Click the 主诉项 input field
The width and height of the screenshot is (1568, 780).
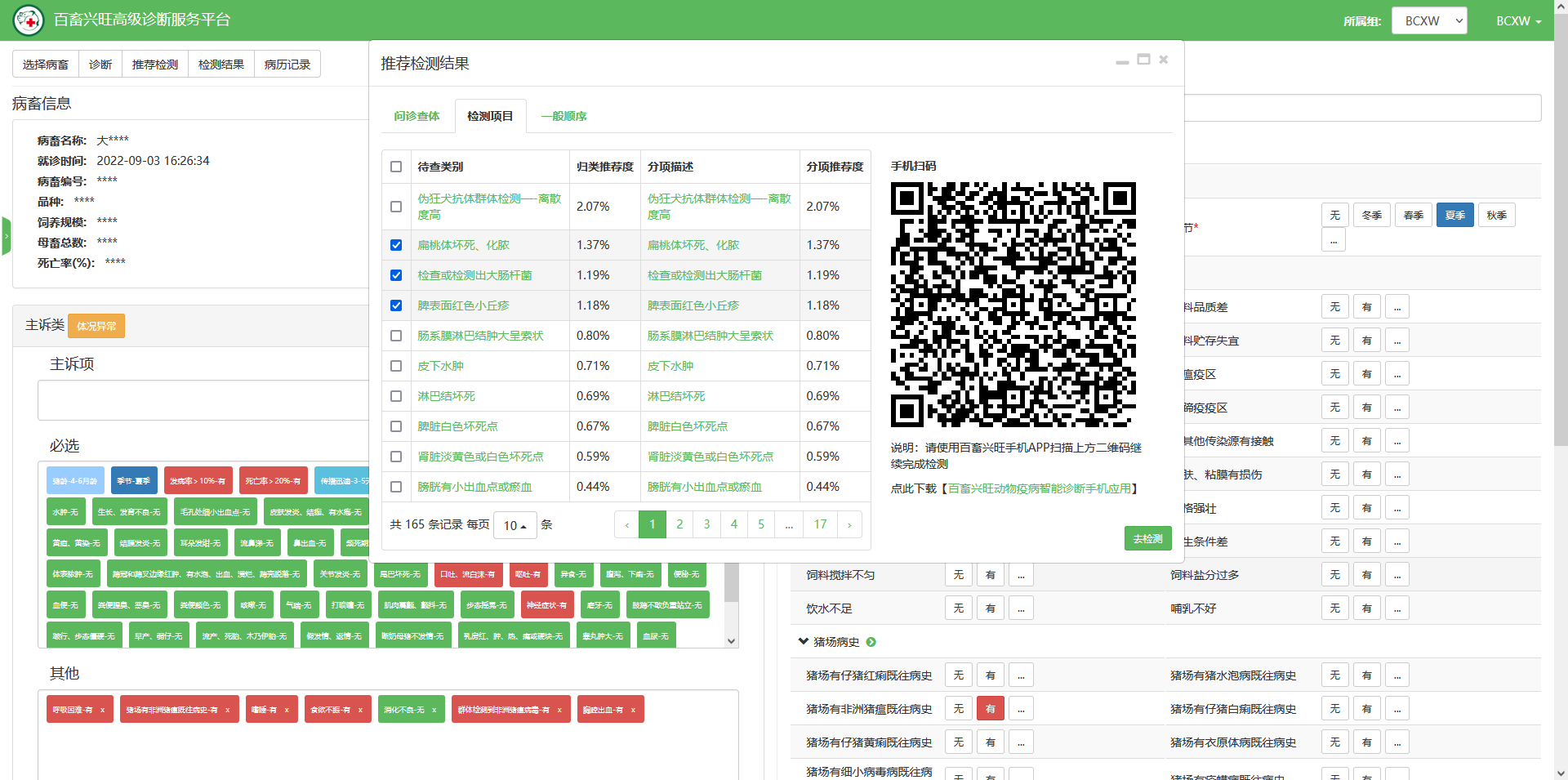203,400
